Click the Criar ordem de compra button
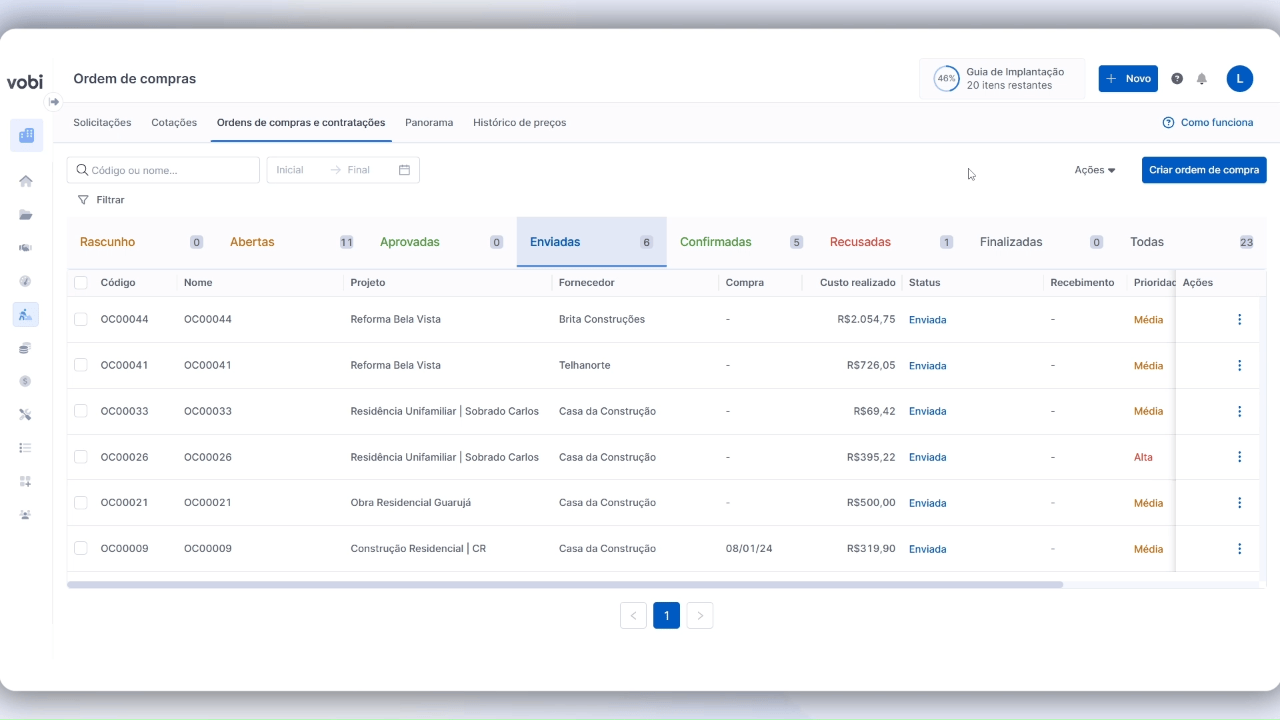The image size is (1280, 720). pos(1203,170)
